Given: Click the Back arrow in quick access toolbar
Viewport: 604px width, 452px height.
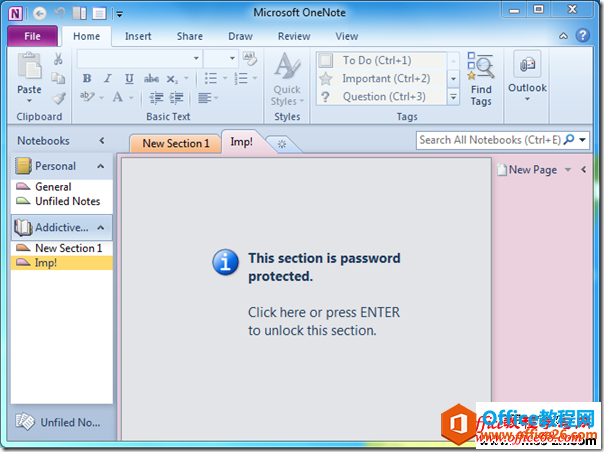Looking at the screenshot, I should 39,14.
